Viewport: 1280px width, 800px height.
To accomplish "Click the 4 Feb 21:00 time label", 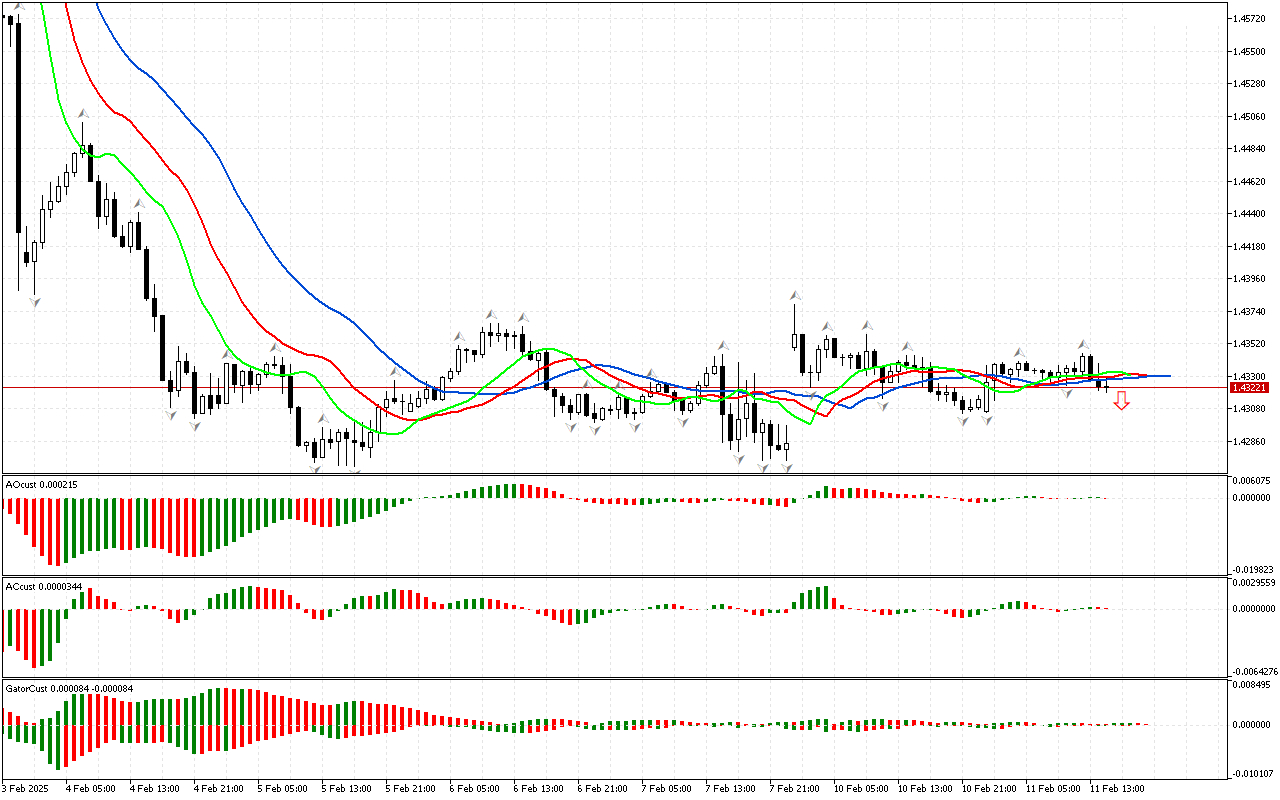I will [219, 788].
